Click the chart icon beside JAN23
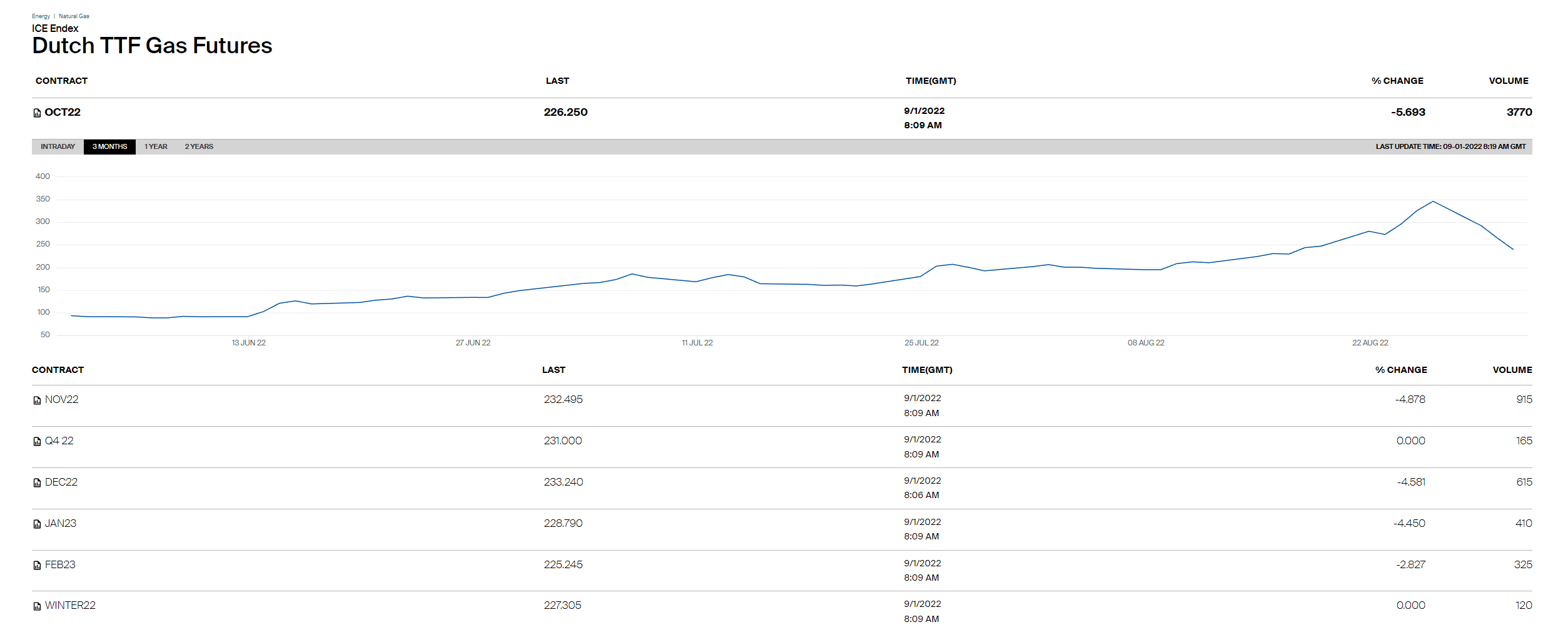This screenshot has width=1568, height=632. click(37, 524)
